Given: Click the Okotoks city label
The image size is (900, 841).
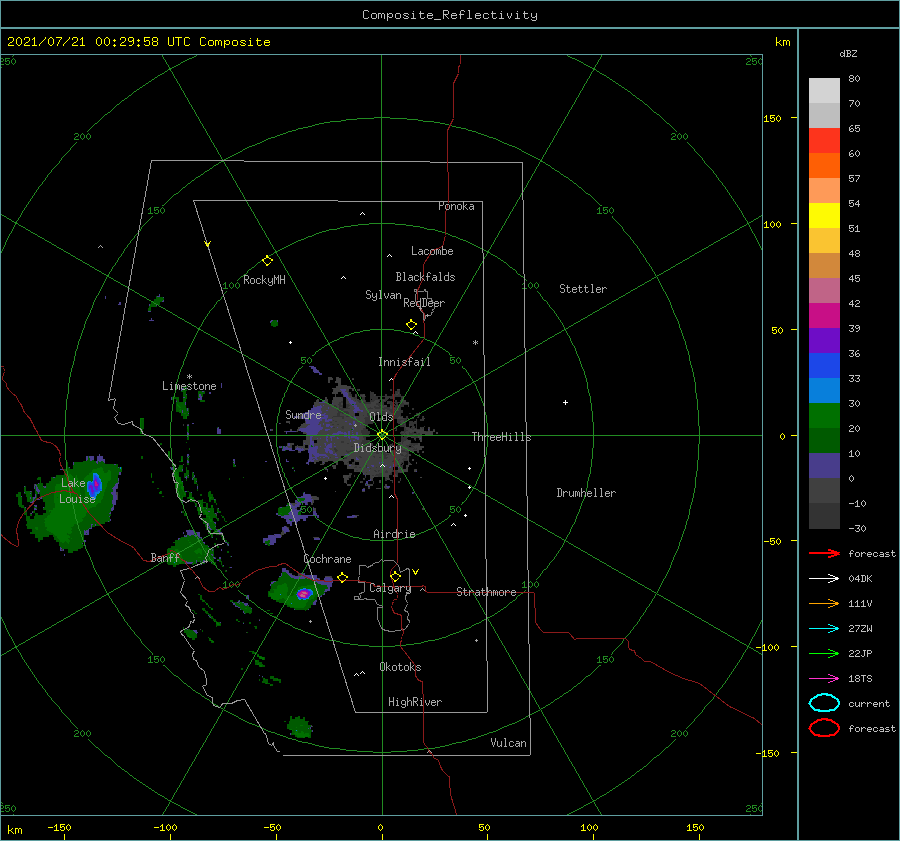Looking at the screenshot, I should pos(400,667).
